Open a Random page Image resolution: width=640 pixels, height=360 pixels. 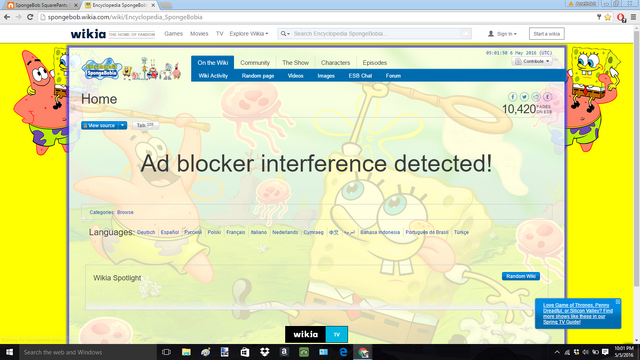258,76
